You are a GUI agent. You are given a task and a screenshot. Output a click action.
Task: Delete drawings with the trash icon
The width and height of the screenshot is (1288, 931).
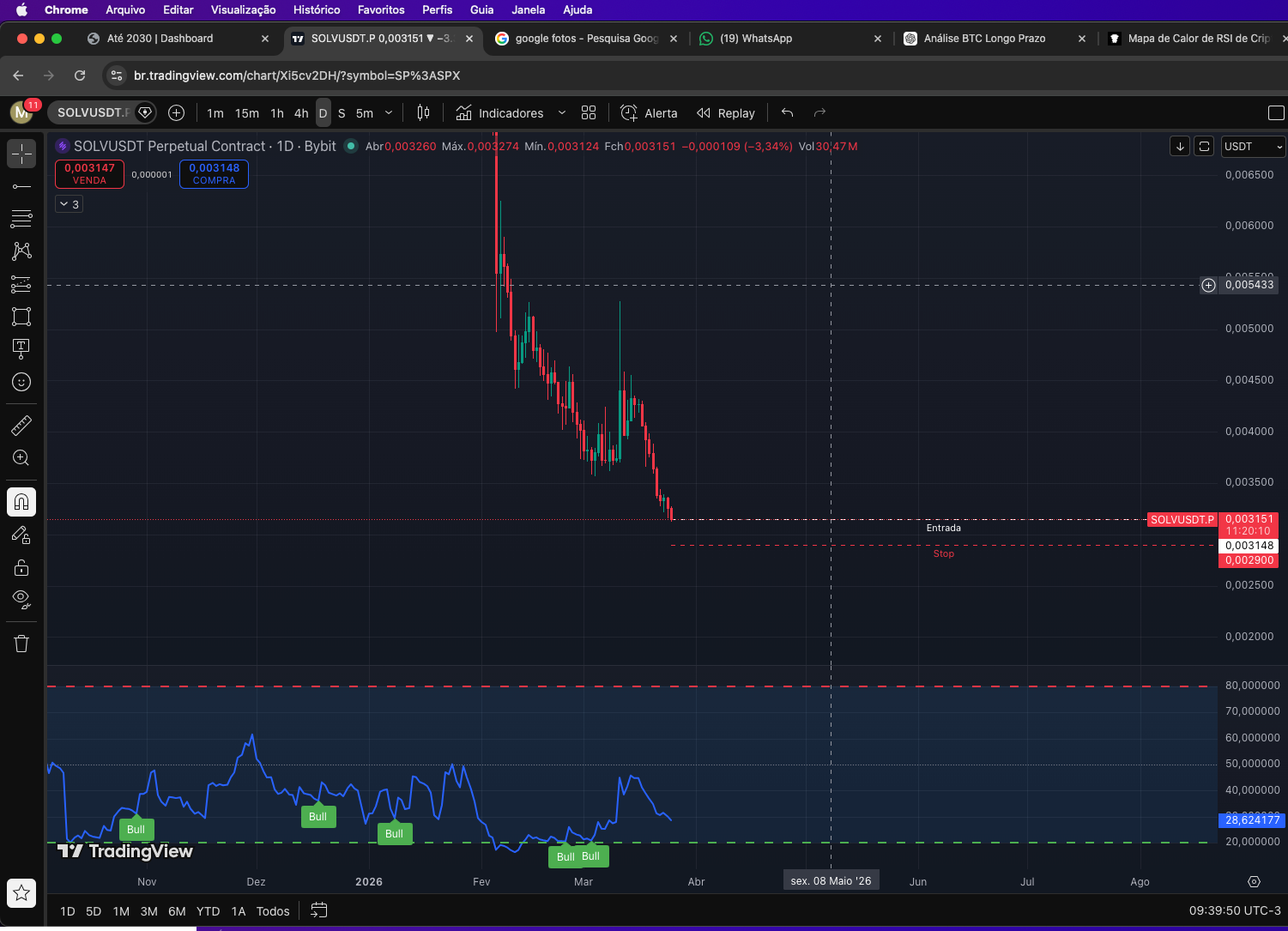point(21,644)
